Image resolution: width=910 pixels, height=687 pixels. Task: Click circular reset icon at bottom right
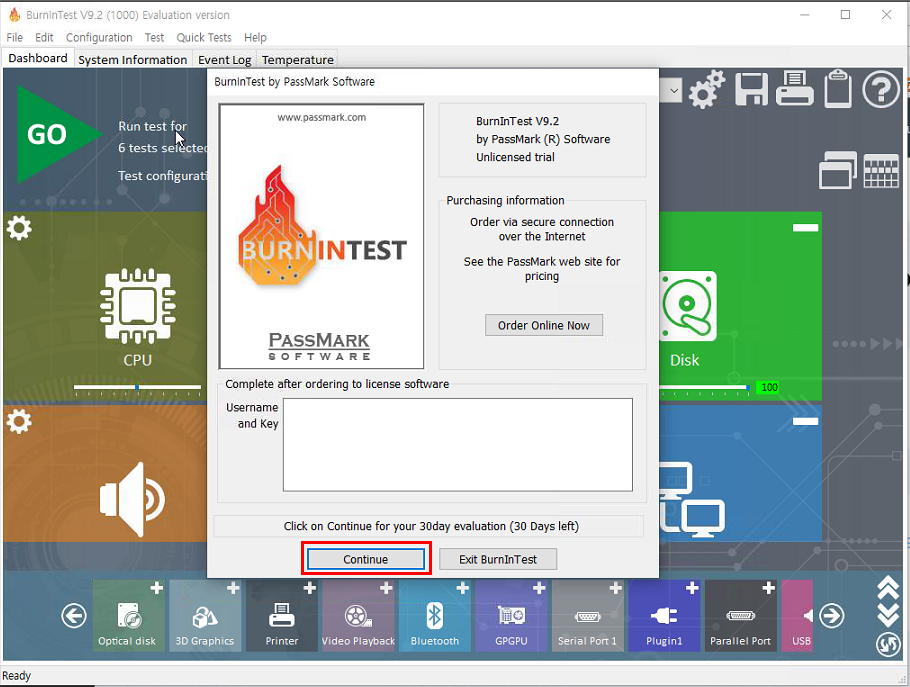888,644
